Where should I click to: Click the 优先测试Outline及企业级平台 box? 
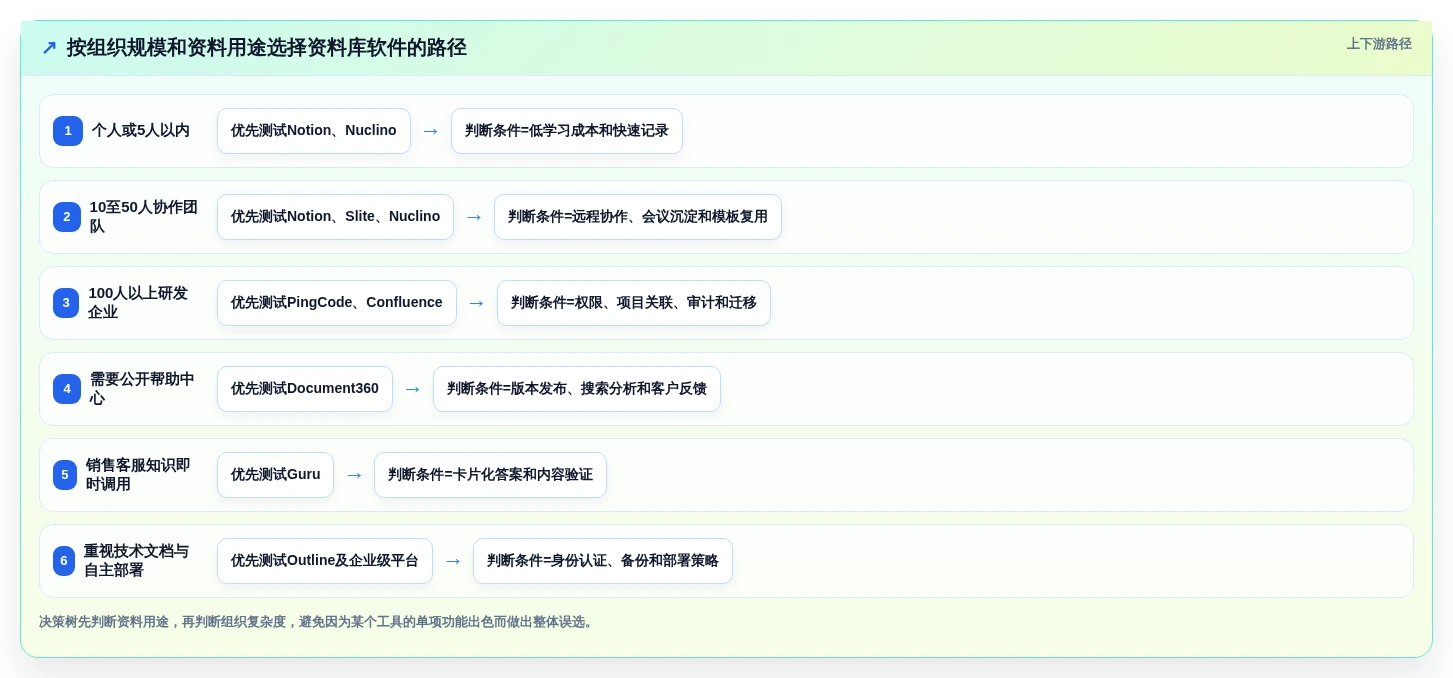coord(325,561)
